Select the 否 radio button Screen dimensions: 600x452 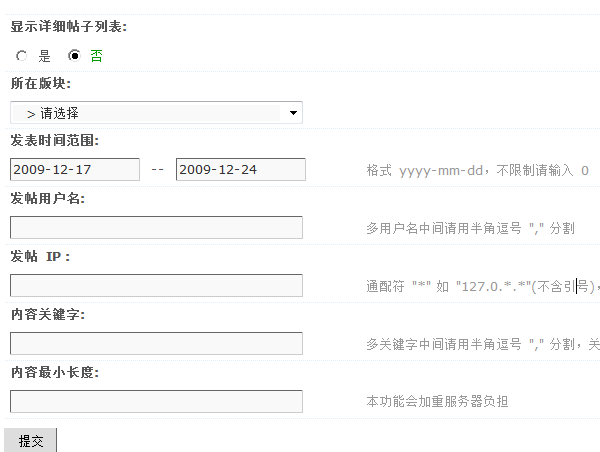(74, 56)
